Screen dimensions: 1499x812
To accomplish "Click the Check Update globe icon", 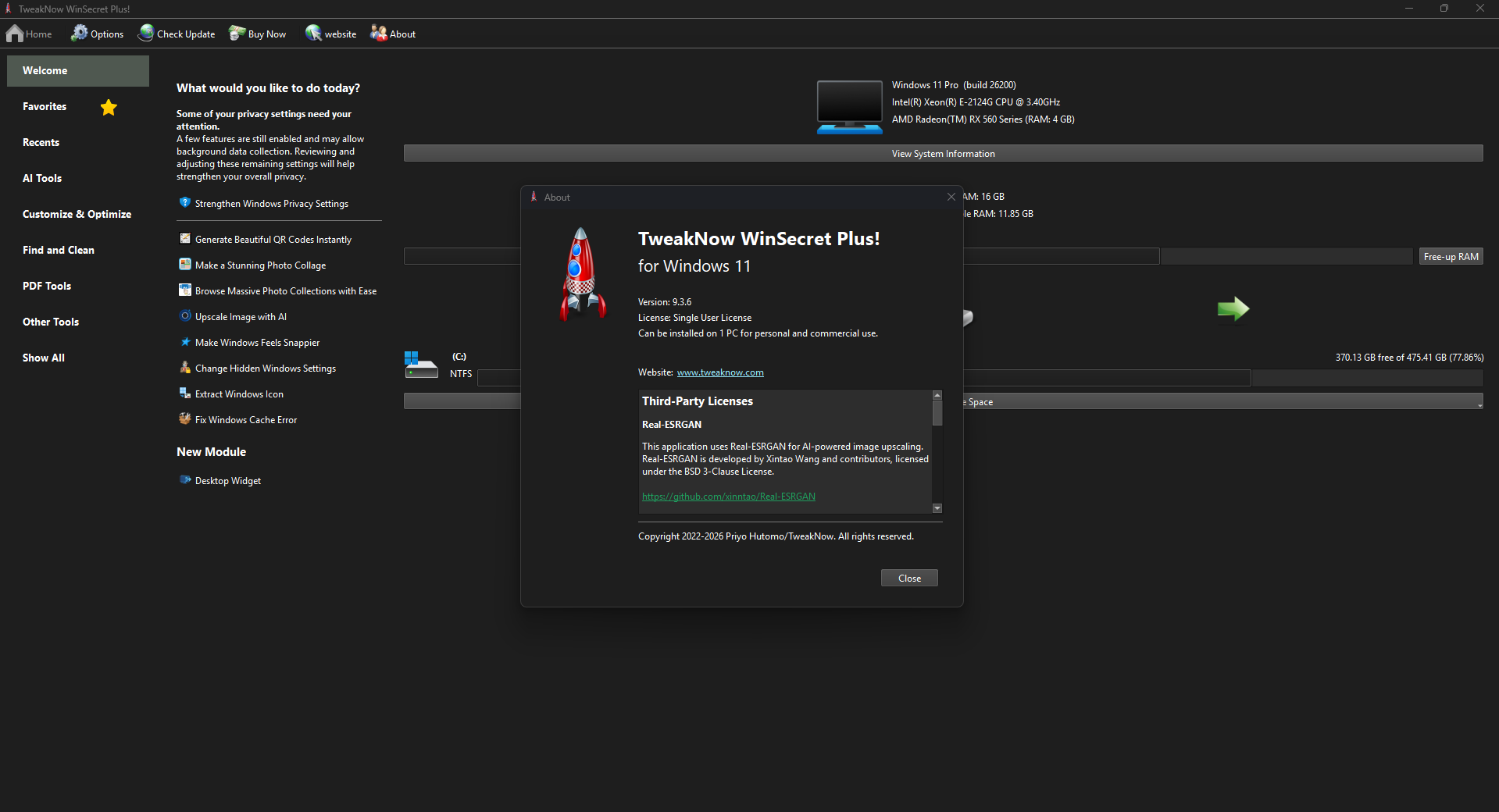I will 146,34.
